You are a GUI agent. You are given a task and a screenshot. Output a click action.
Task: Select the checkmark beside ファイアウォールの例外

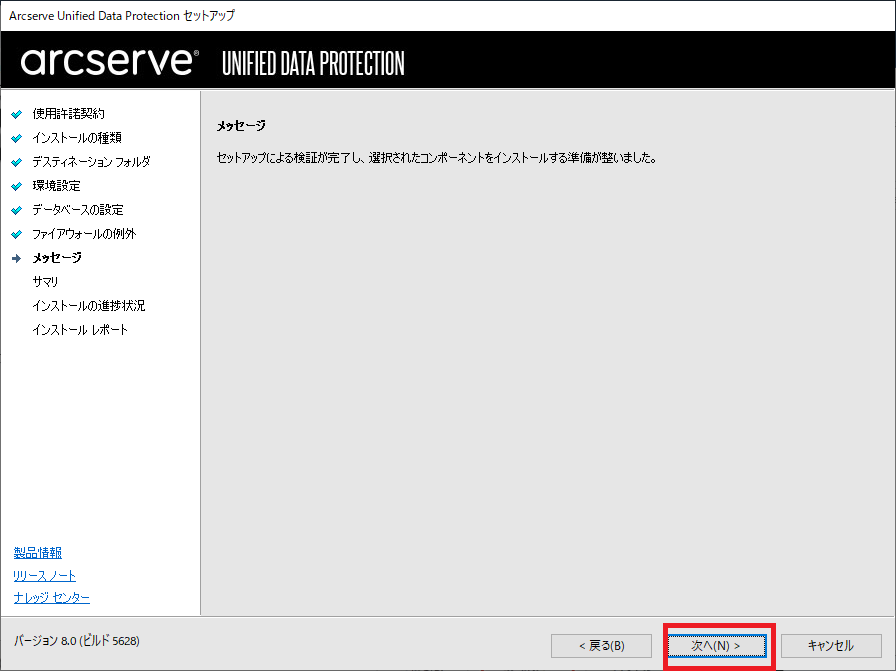coord(17,234)
